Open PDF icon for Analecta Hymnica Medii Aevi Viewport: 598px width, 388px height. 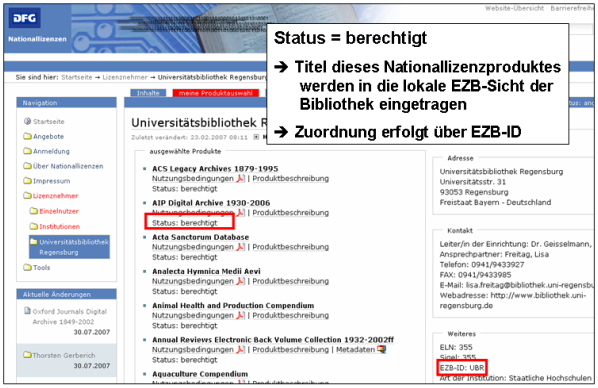(240, 281)
